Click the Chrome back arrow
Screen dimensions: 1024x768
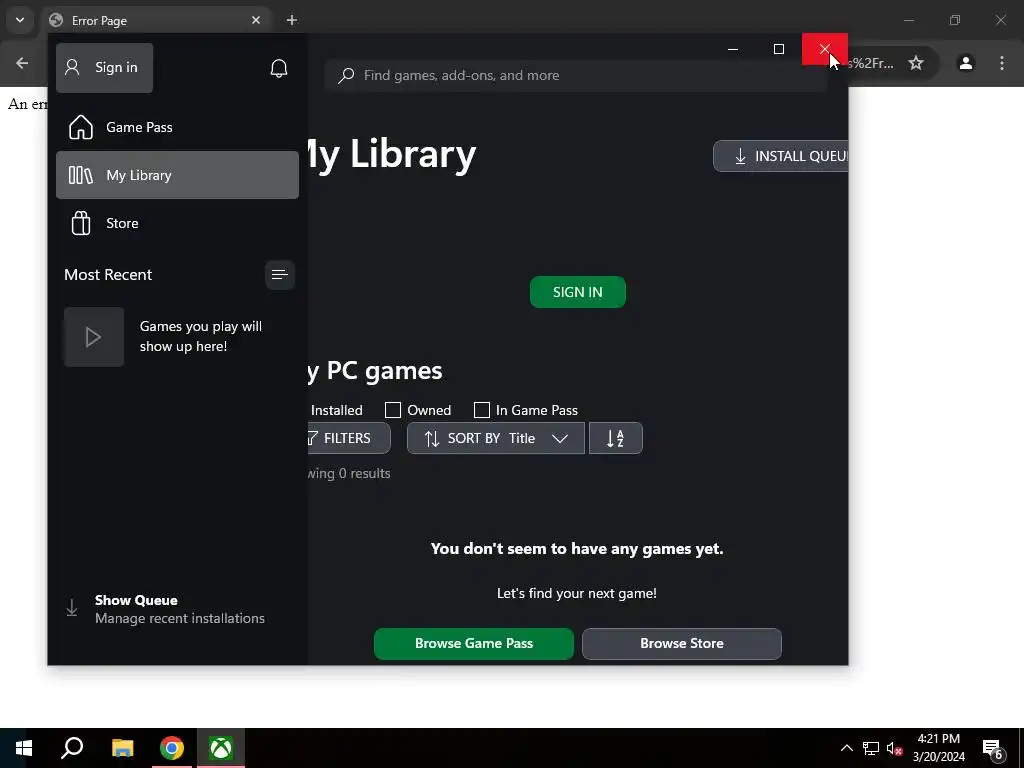[22, 63]
